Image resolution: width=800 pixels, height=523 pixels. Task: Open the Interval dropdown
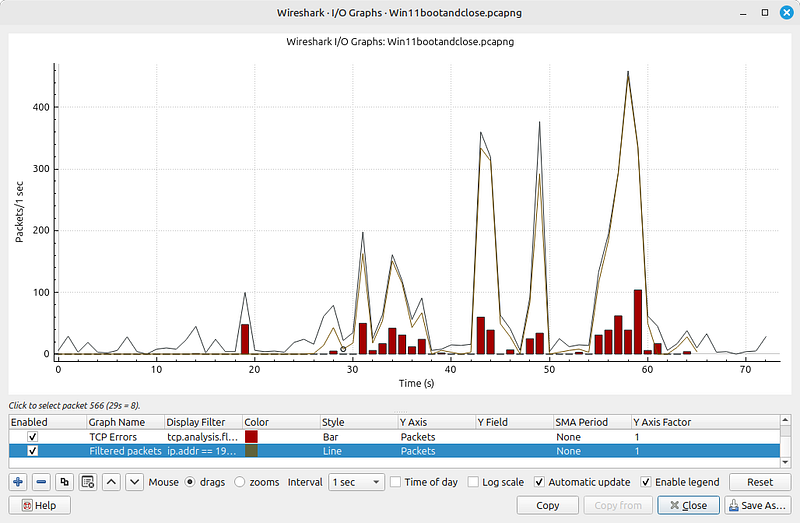tap(357, 482)
